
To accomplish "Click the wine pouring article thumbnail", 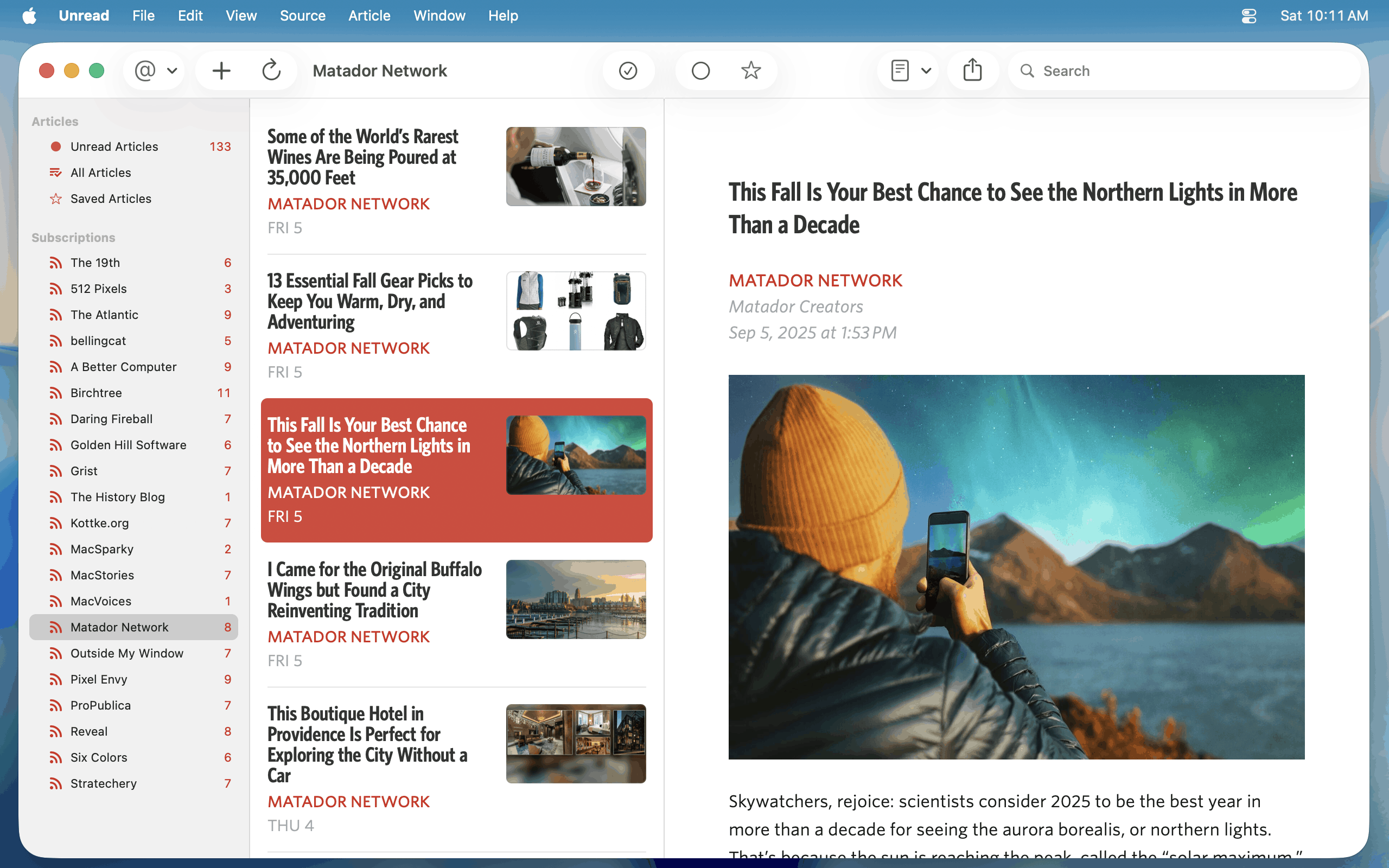I will click(576, 167).
